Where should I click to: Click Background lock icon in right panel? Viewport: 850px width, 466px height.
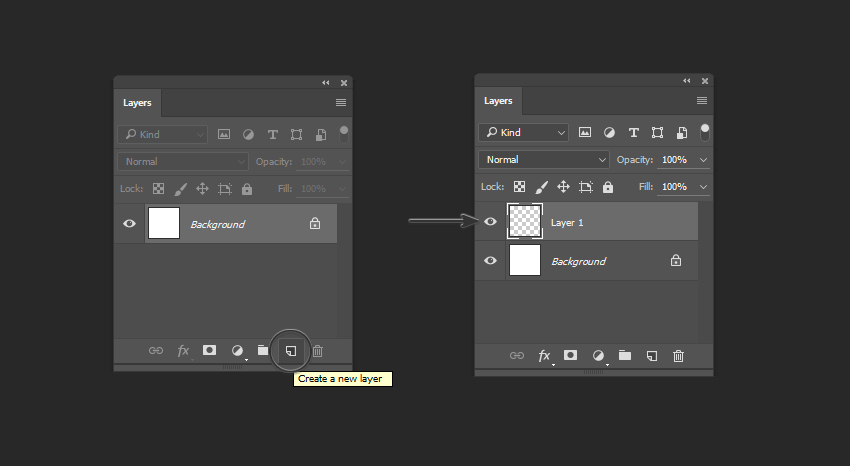pyautogui.click(x=675, y=261)
